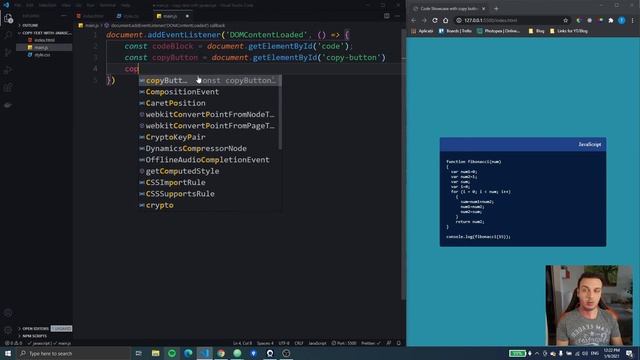Viewport: 640px width, 360px height.
Task: Open the Photopea bookmark
Action: tap(499, 31)
